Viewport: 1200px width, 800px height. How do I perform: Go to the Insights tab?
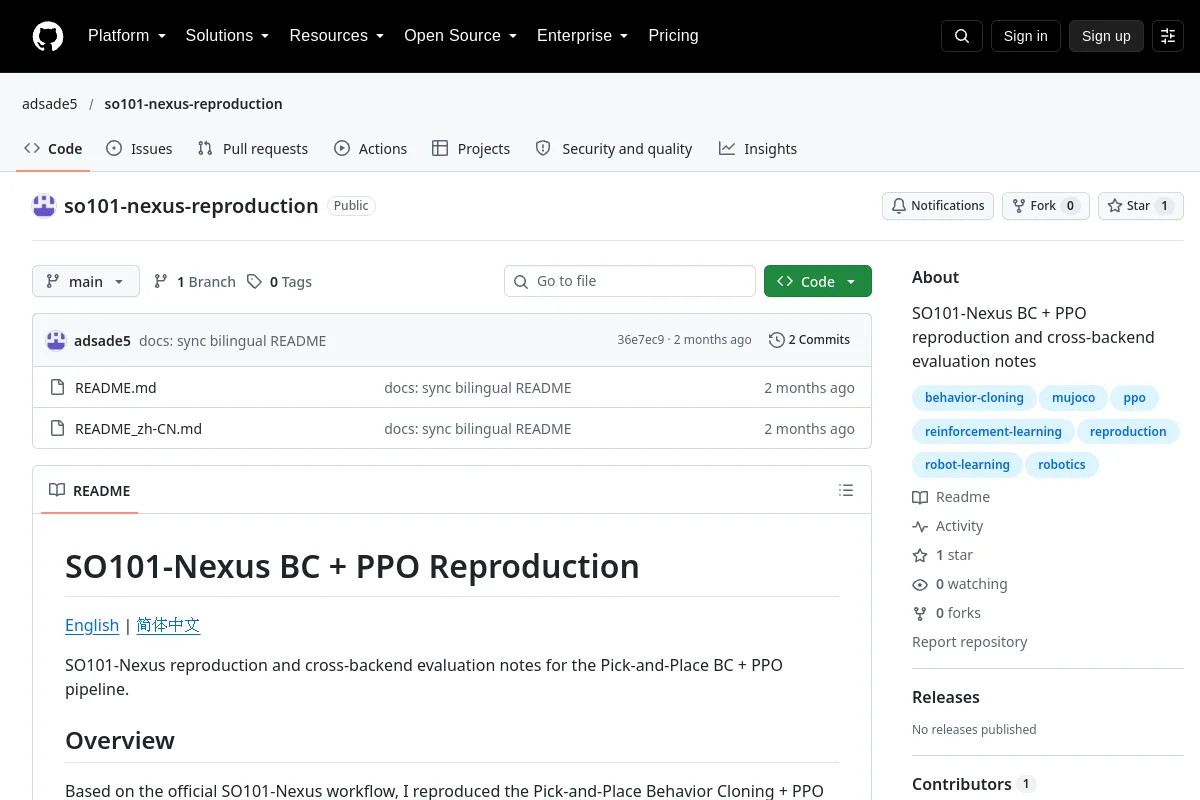pos(758,149)
